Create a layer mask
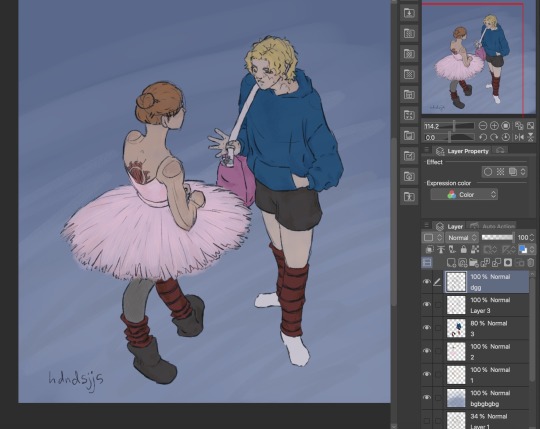 pos(508,263)
